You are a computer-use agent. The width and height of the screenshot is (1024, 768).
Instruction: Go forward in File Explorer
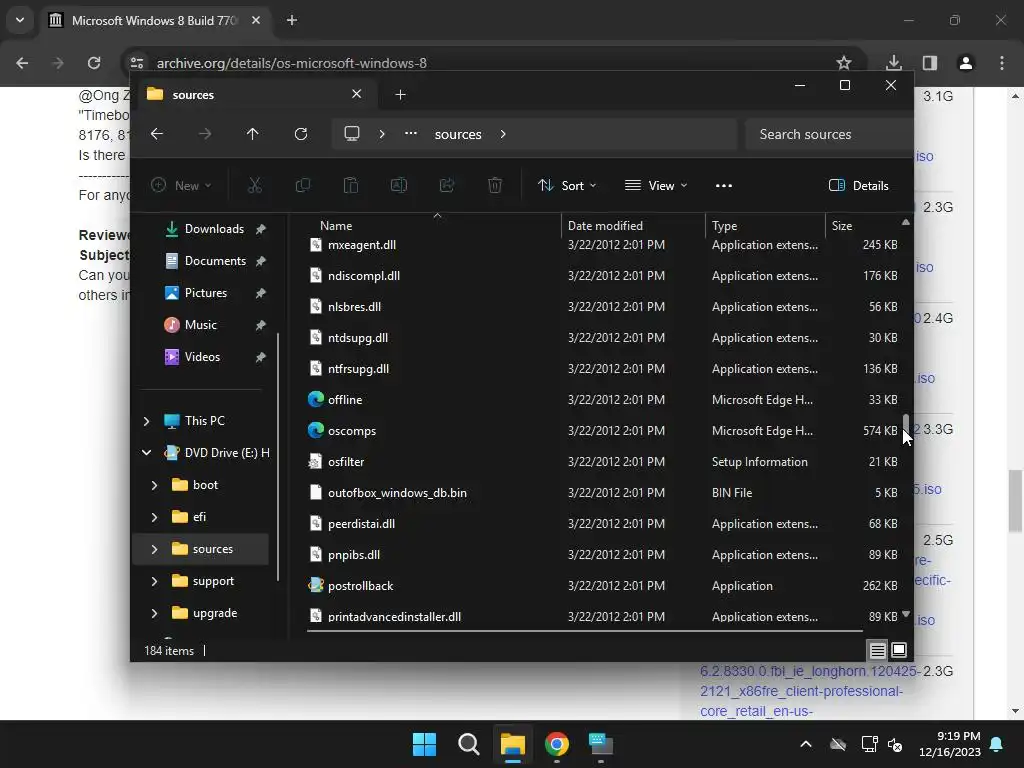tap(205, 134)
